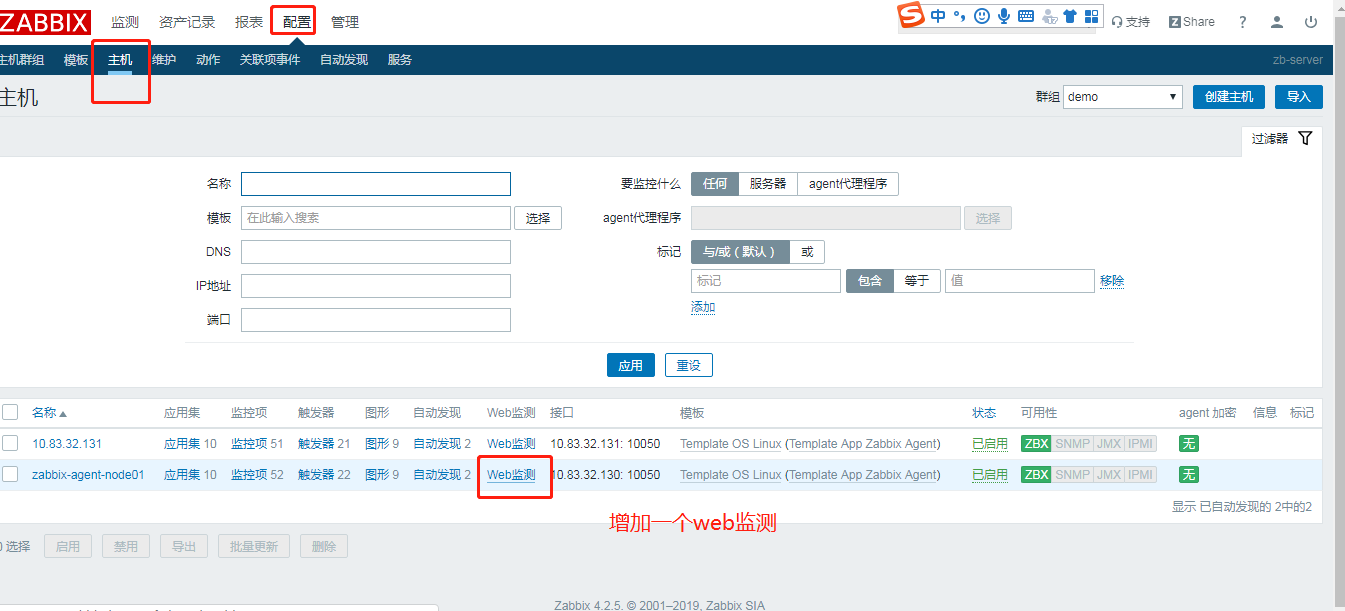Click the 重设 filter button

689,365
